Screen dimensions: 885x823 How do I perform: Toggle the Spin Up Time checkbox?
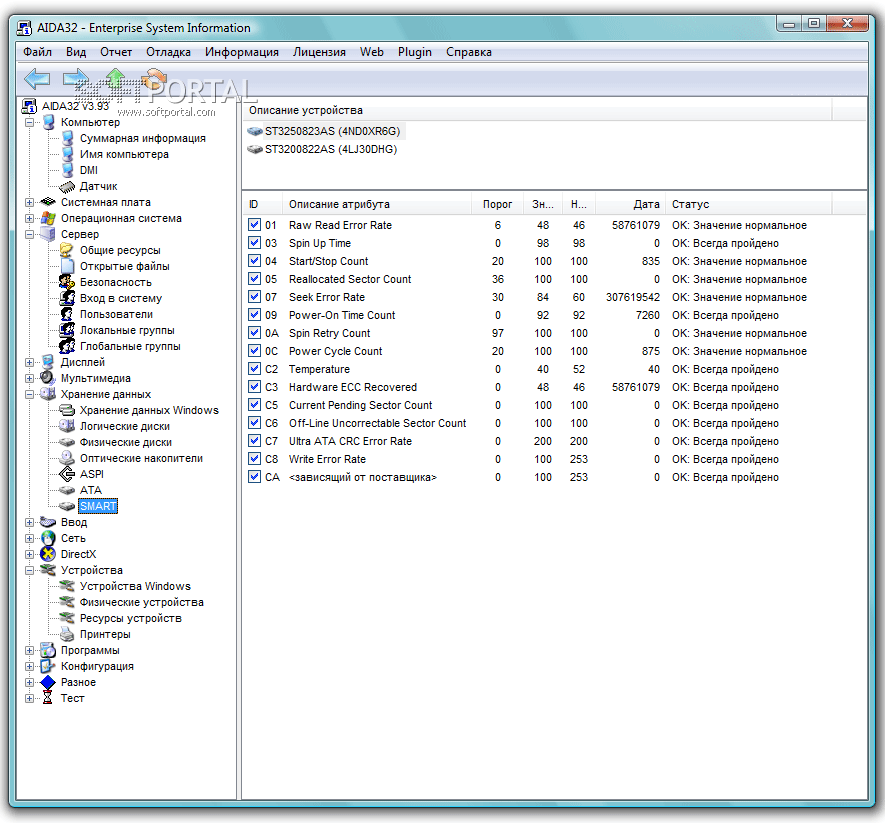[x=255, y=243]
